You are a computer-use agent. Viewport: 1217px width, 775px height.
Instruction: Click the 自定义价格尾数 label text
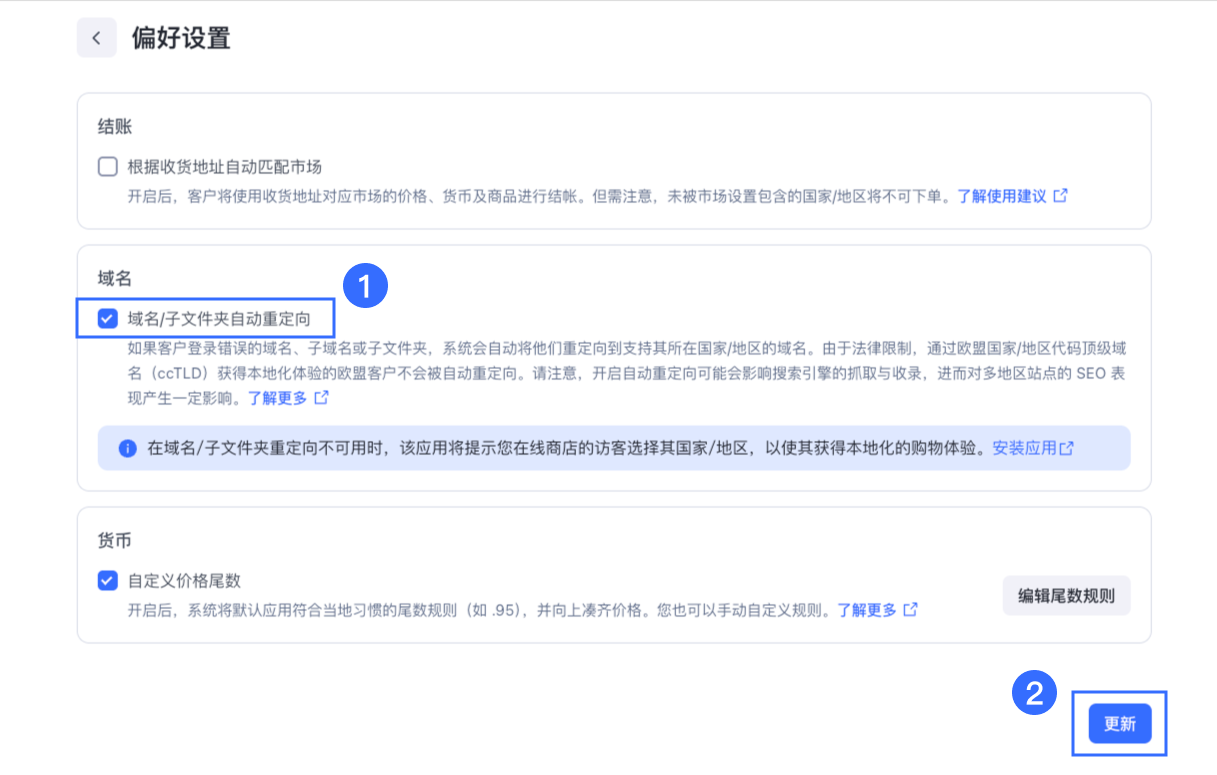(x=184, y=580)
